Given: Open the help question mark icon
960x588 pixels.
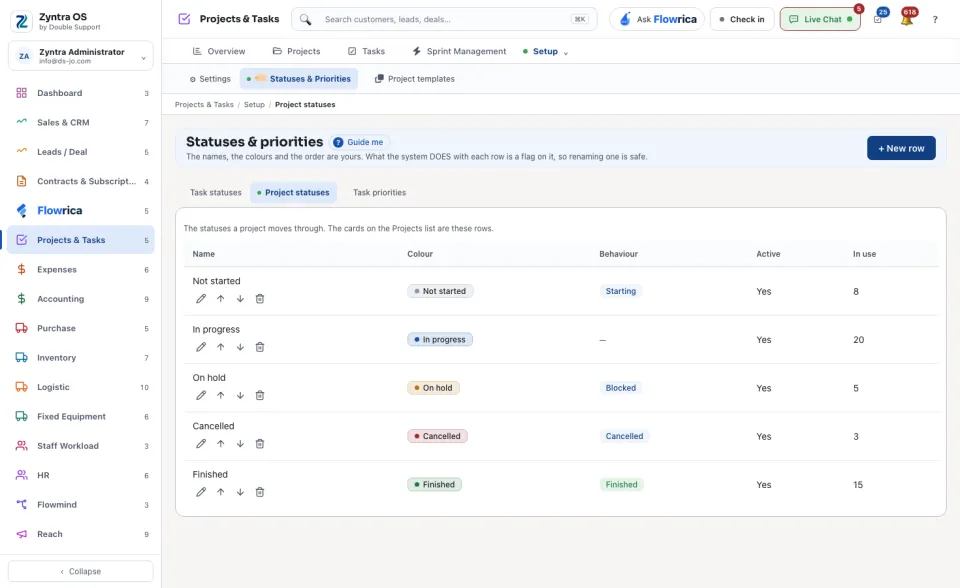Looking at the screenshot, I should 935,20.
